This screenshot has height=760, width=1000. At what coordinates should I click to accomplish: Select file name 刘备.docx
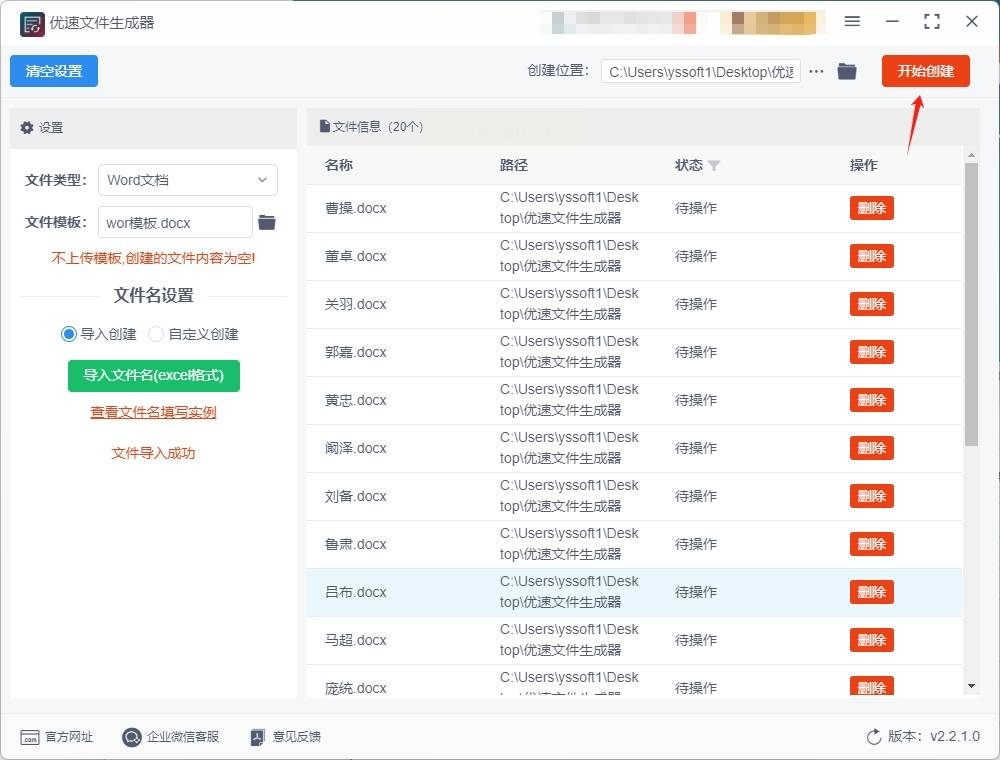coord(355,496)
